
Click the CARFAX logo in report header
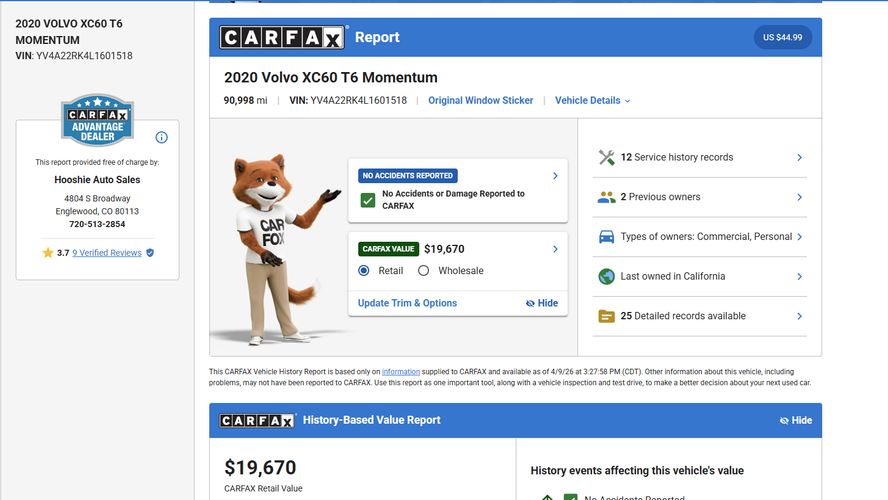pos(282,38)
